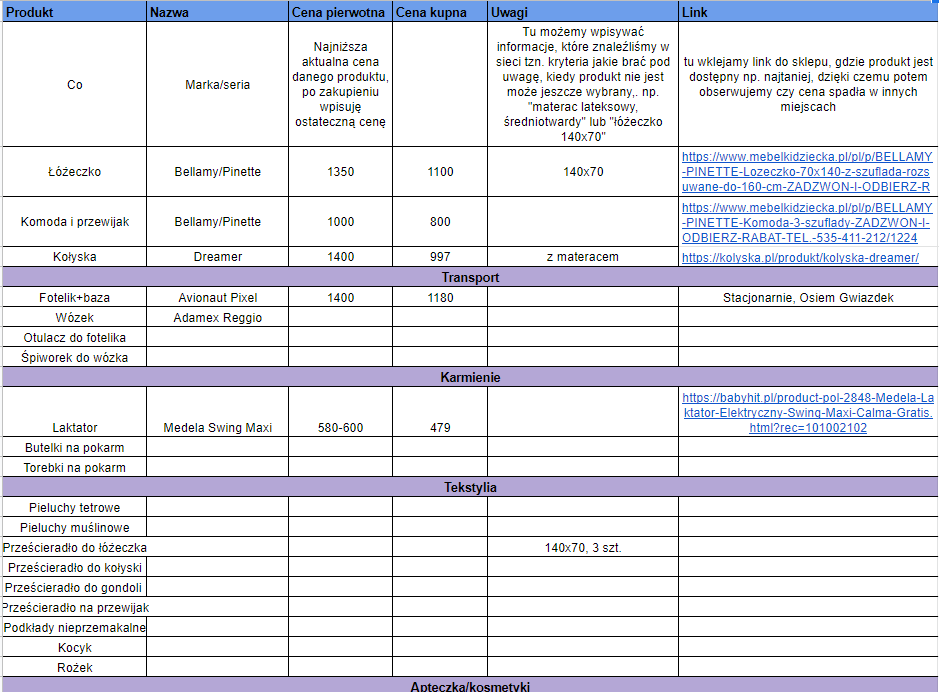Select the Cena kupna header cell

(x=440, y=12)
